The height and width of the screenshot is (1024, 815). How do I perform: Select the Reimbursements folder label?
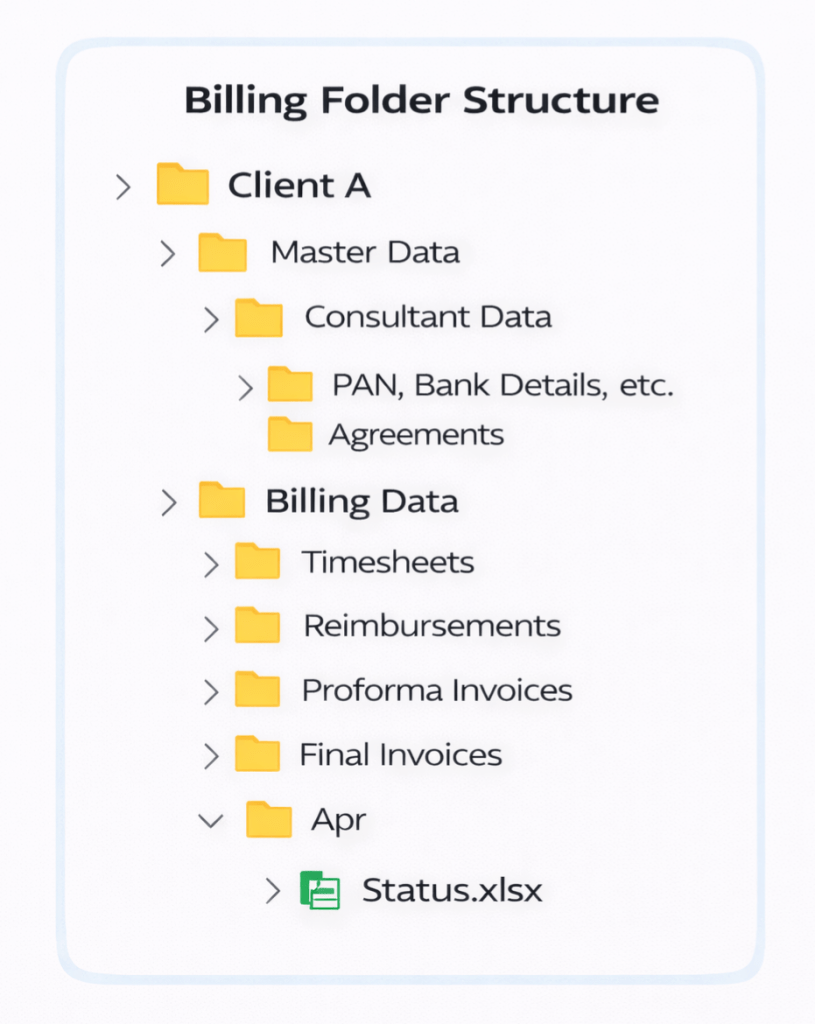click(432, 626)
